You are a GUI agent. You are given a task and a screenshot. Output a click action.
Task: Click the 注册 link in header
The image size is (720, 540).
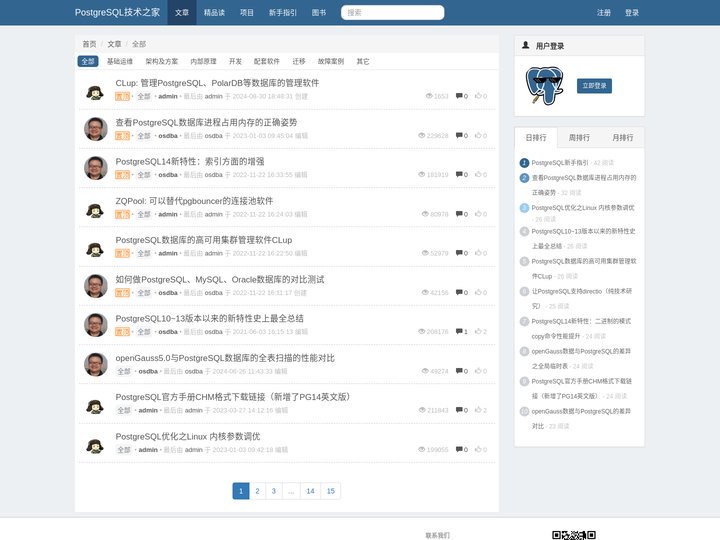604,13
